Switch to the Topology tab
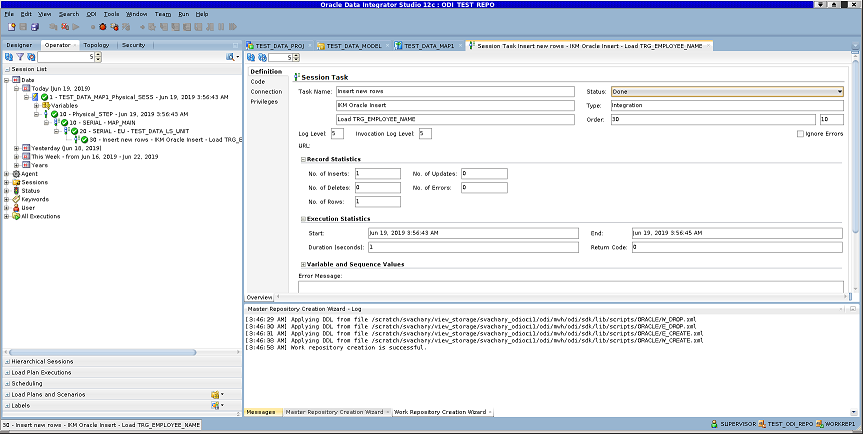The height and width of the screenshot is (434, 863). (96, 45)
